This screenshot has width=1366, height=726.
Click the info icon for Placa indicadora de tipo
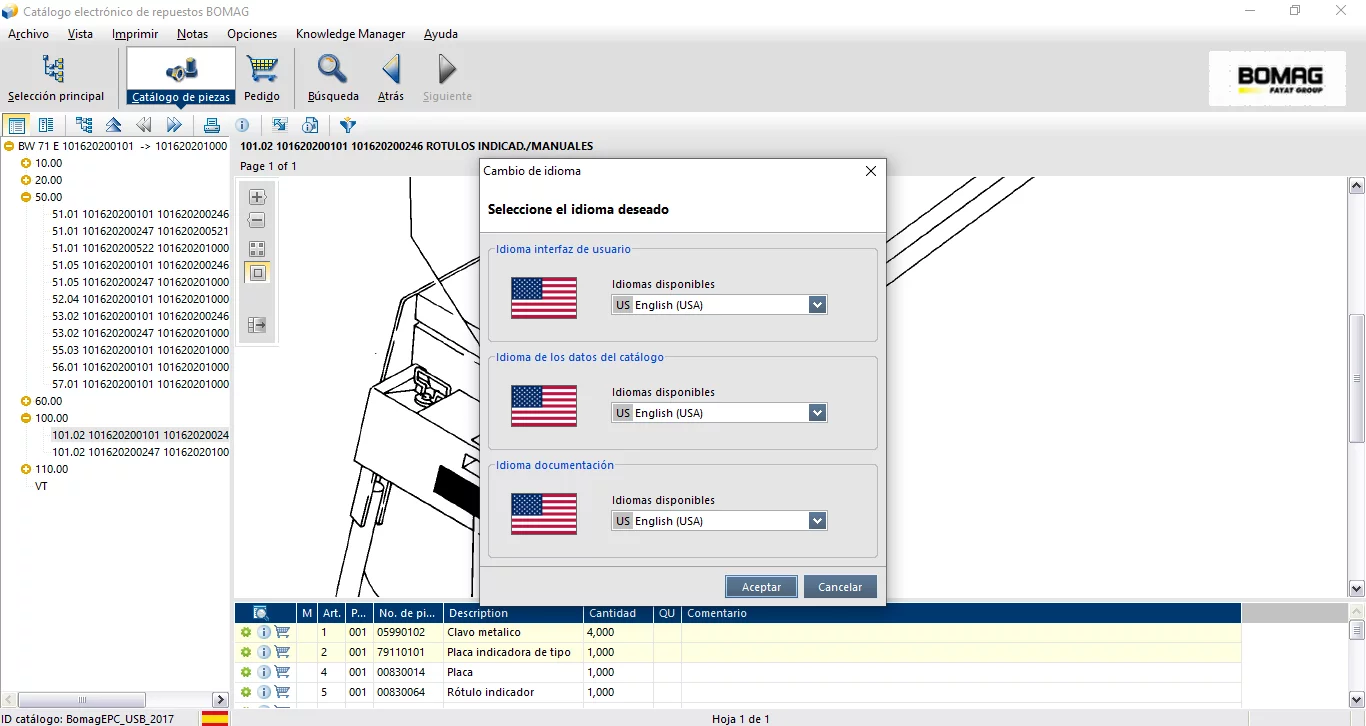(x=264, y=652)
